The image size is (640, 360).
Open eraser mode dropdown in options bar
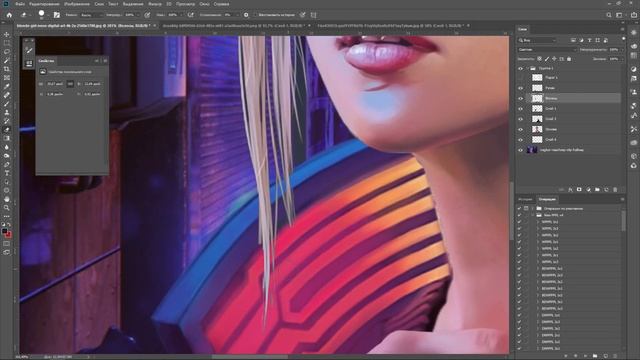click(x=93, y=15)
